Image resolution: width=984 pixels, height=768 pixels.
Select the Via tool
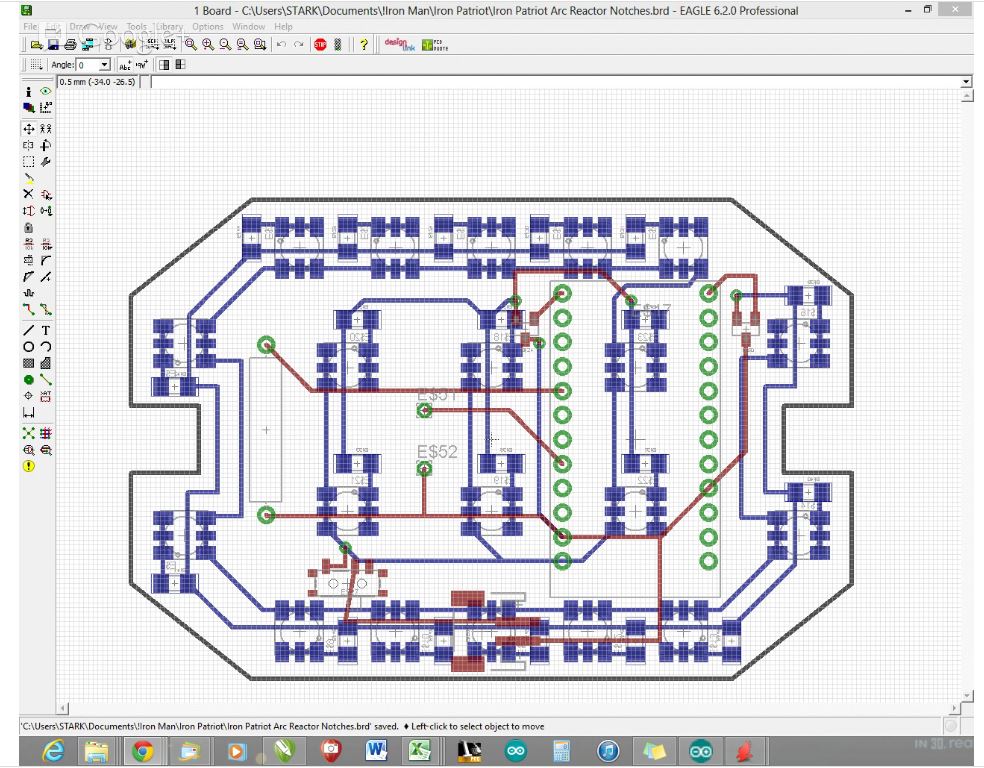(x=28, y=380)
